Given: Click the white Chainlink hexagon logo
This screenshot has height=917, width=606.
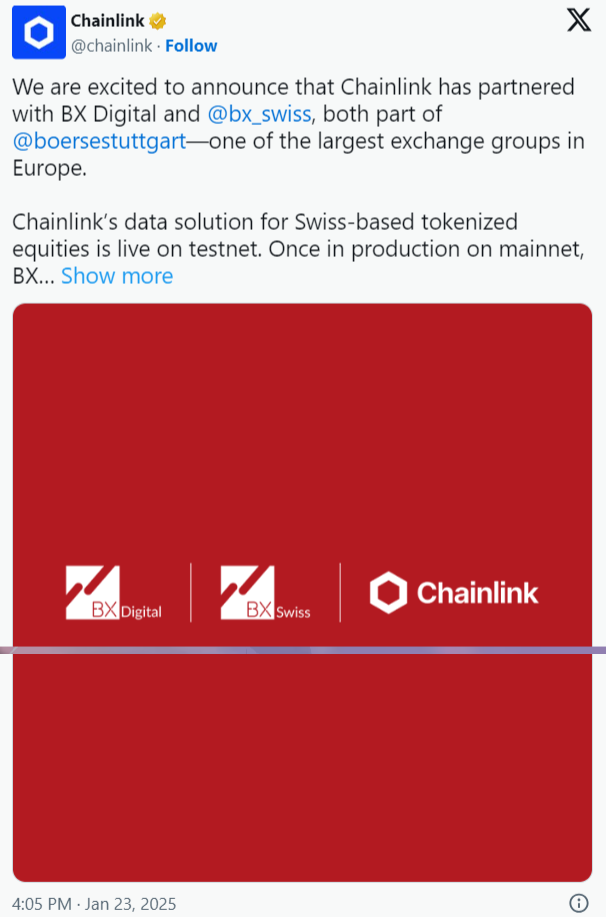Looking at the screenshot, I should (388, 592).
